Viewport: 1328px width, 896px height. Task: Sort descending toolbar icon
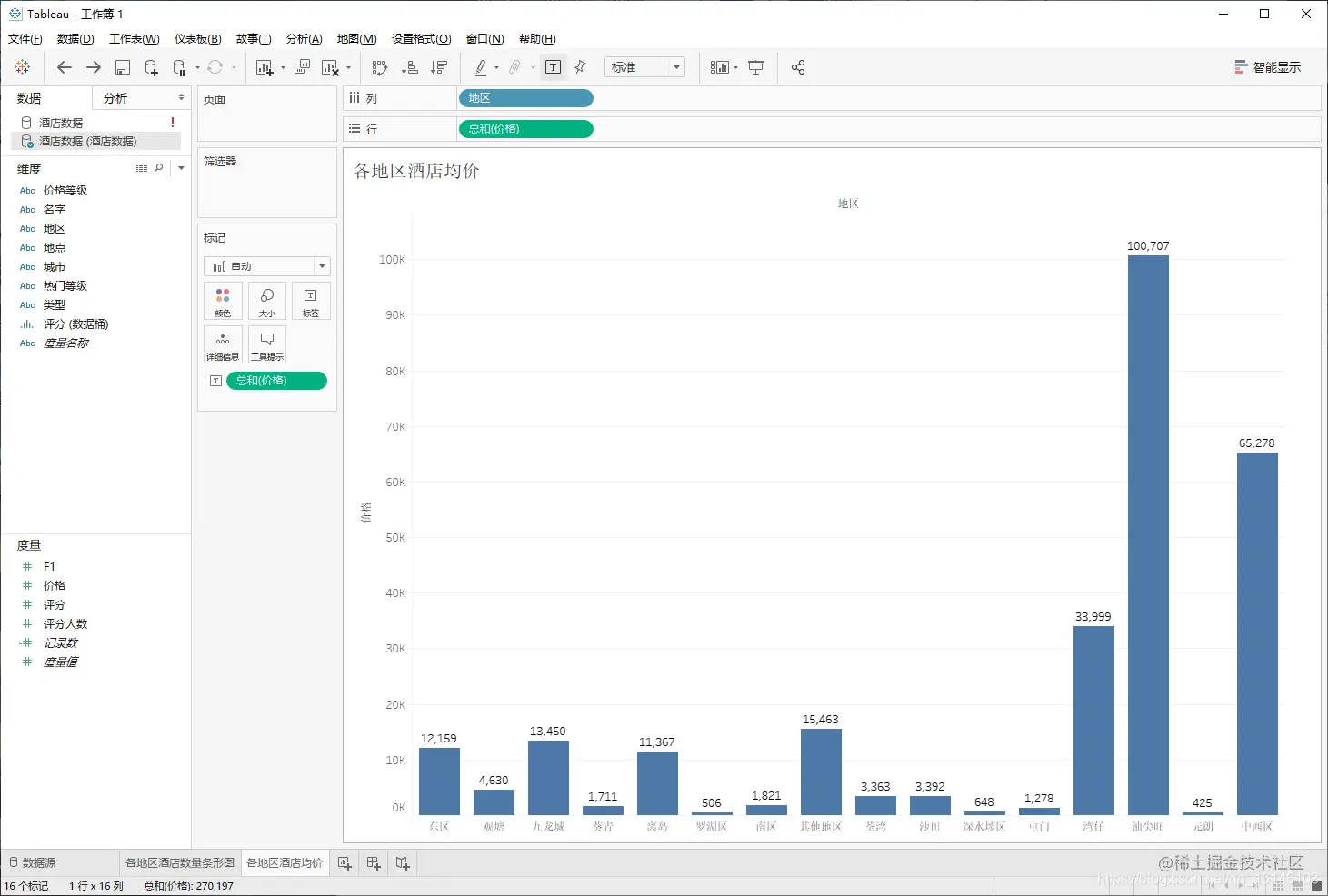(x=439, y=67)
